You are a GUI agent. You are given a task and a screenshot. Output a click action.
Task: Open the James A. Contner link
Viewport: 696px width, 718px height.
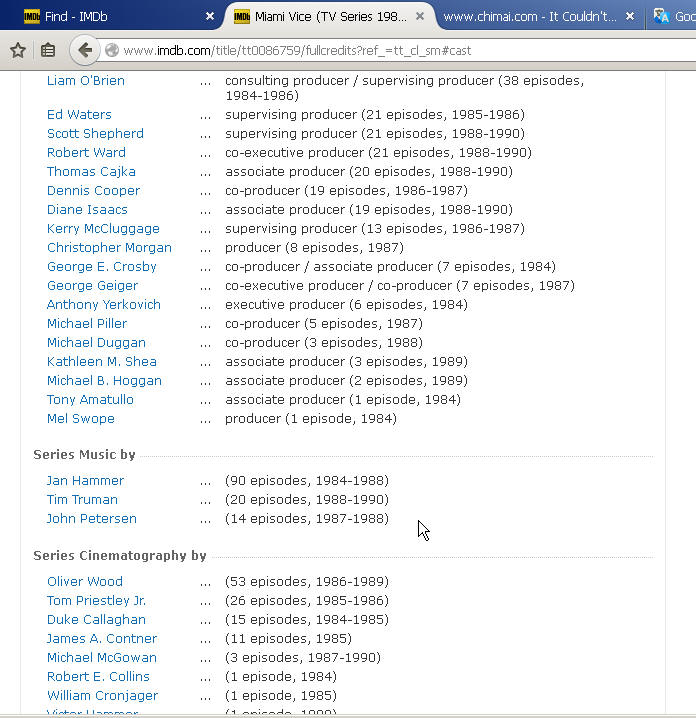pyautogui.click(x=102, y=638)
